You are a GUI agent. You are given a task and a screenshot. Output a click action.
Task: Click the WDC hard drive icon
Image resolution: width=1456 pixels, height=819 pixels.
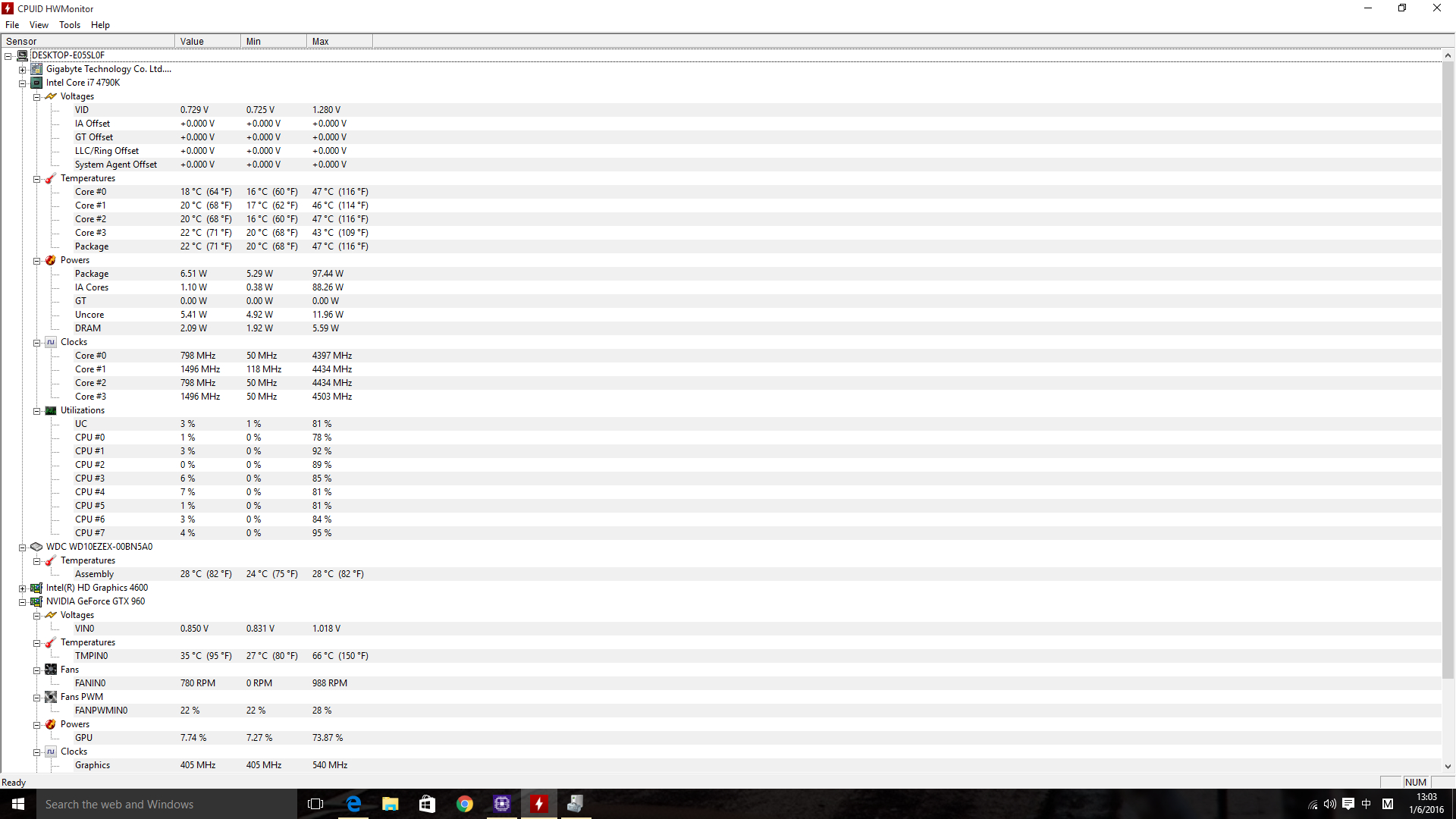coord(36,547)
